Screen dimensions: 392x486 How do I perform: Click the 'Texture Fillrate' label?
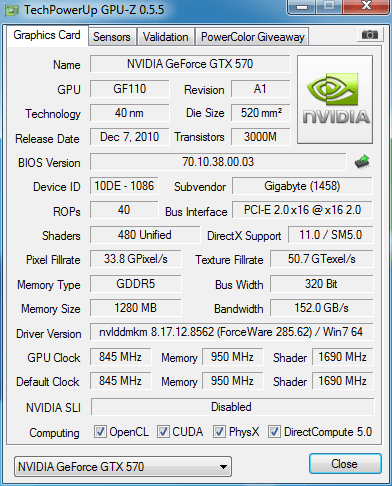(x=229, y=260)
